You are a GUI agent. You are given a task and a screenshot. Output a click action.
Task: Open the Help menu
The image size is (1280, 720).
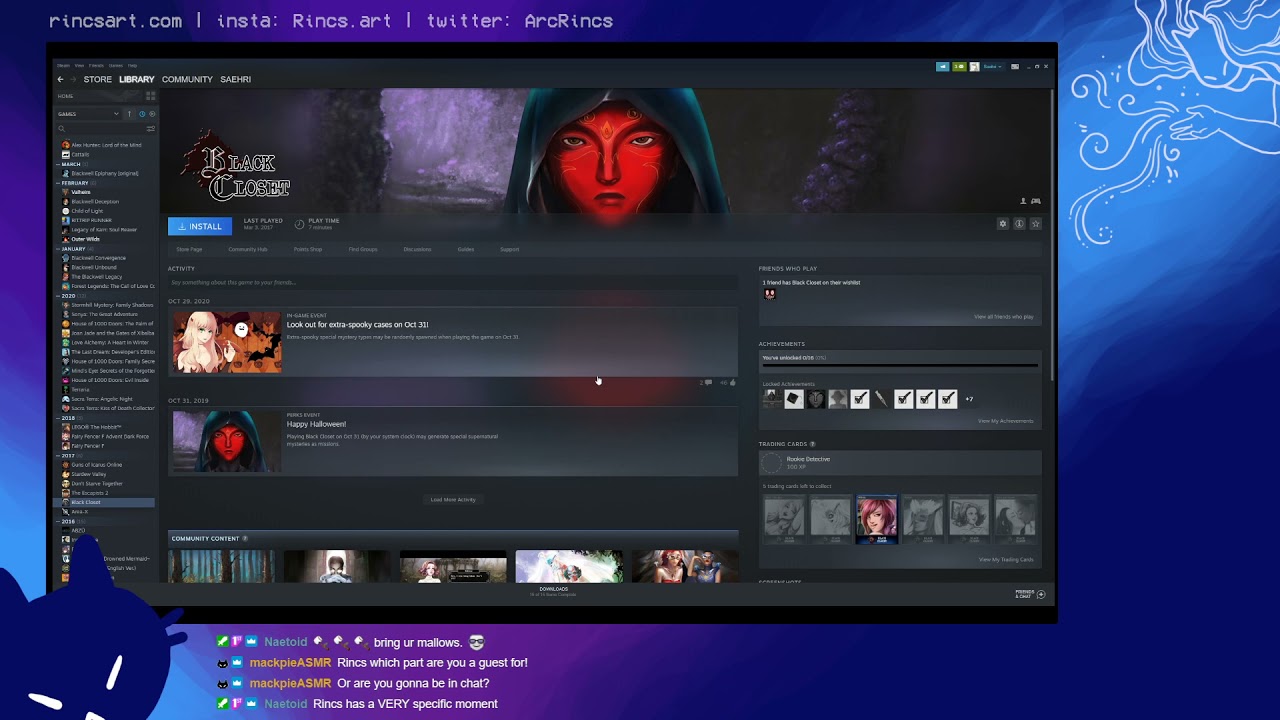coord(132,65)
